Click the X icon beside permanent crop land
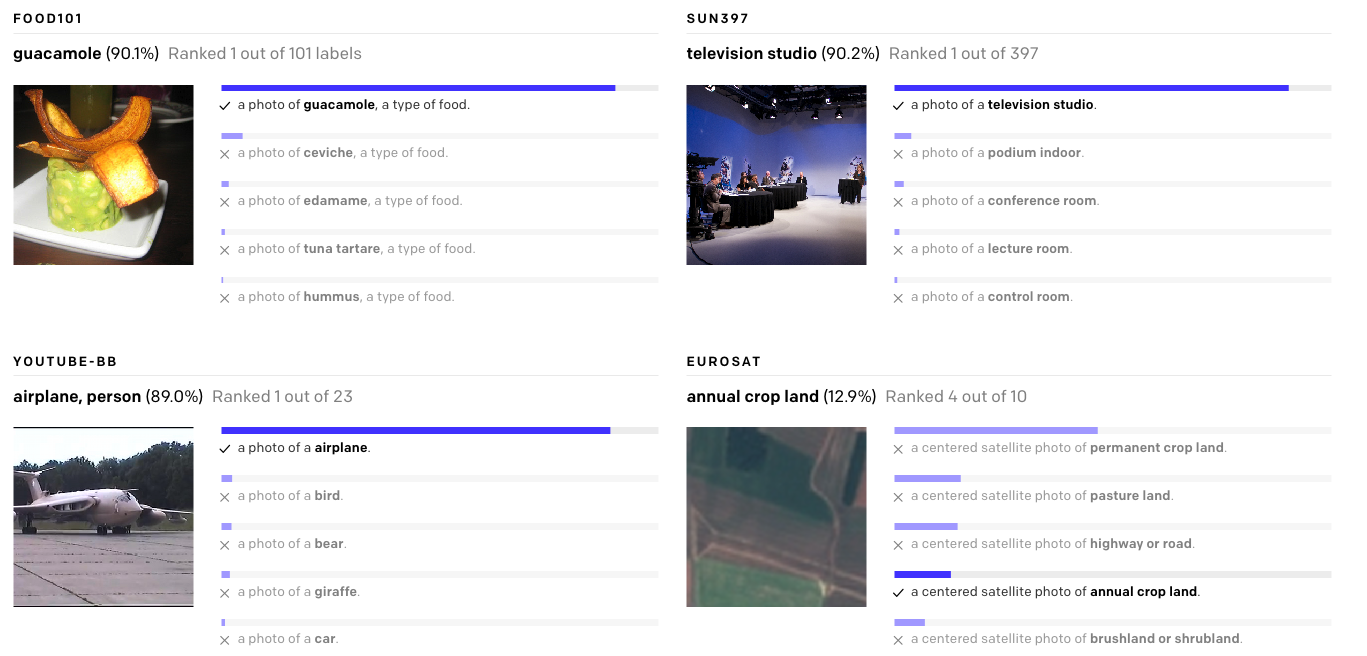This screenshot has width=1367, height=656. tap(898, 449)
